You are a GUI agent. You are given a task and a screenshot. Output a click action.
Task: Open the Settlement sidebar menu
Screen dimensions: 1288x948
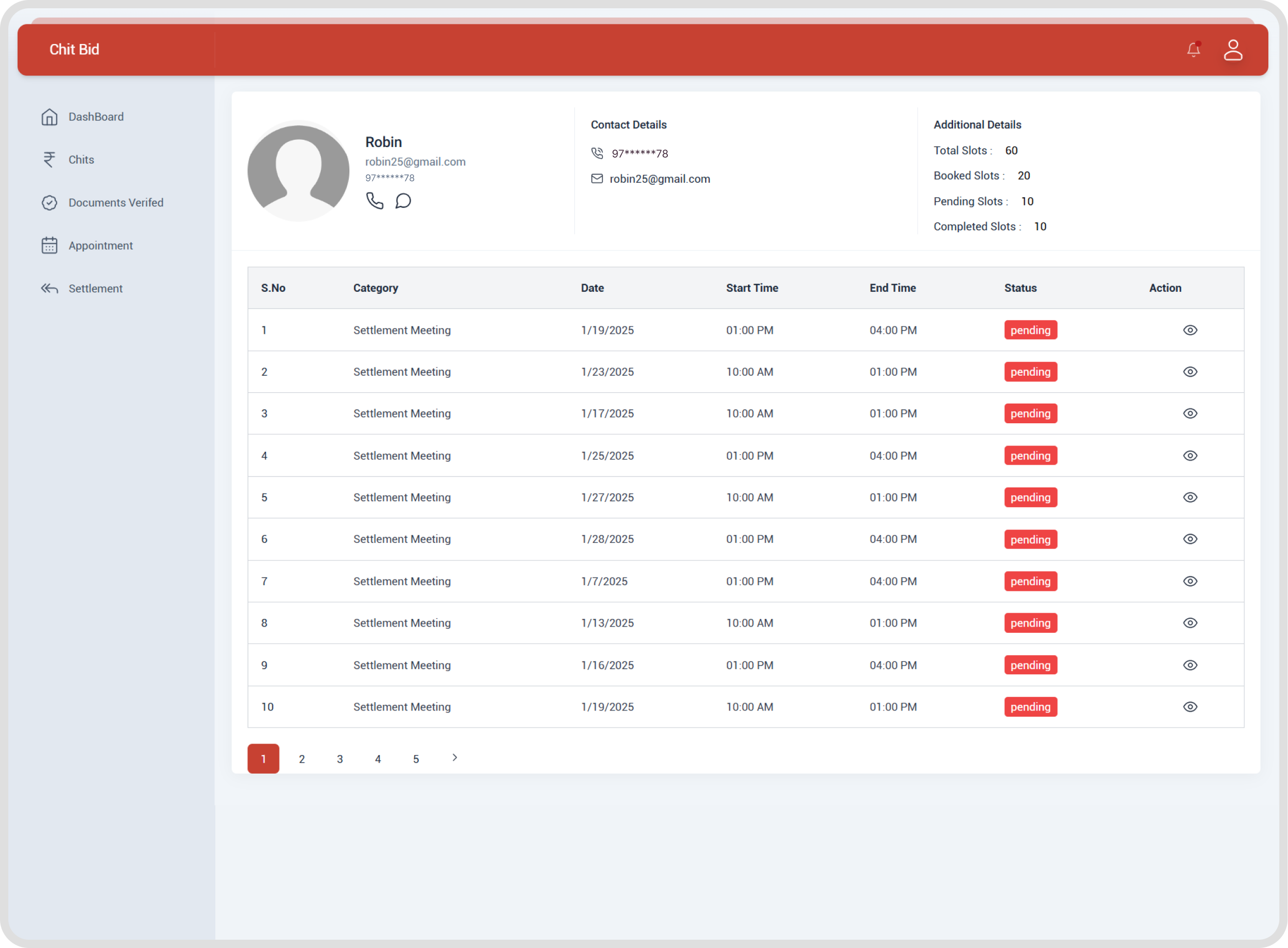click(x=95, y=289)
